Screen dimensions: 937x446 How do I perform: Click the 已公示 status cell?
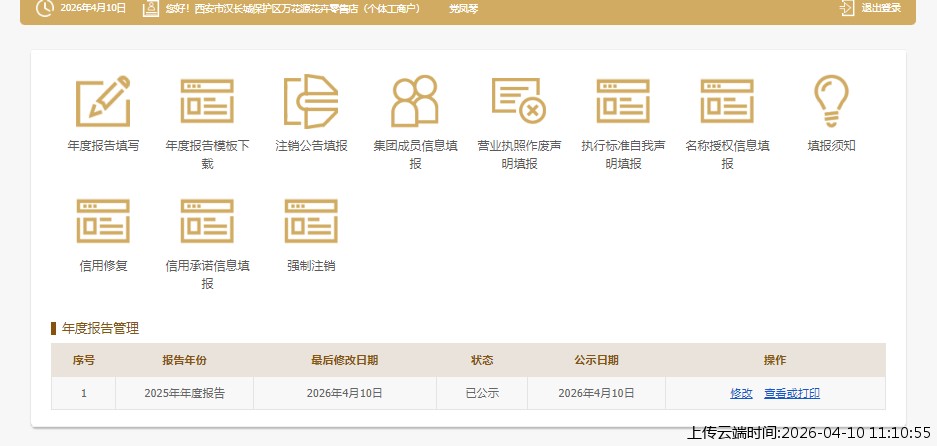pyautogui.click(x=482, y=393)
